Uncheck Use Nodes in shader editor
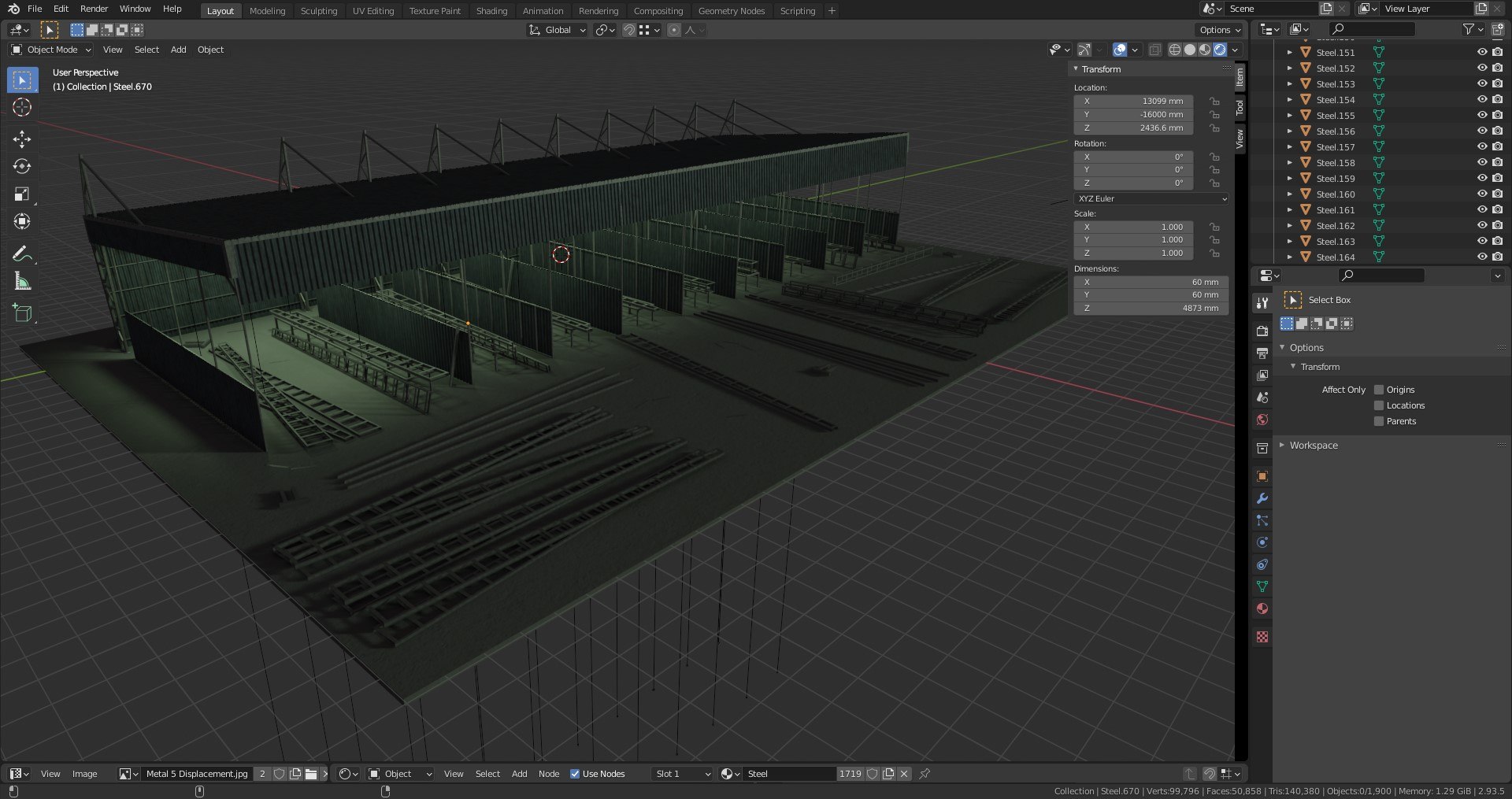The height and width of the screenshot is (799, 1512). 575,774
